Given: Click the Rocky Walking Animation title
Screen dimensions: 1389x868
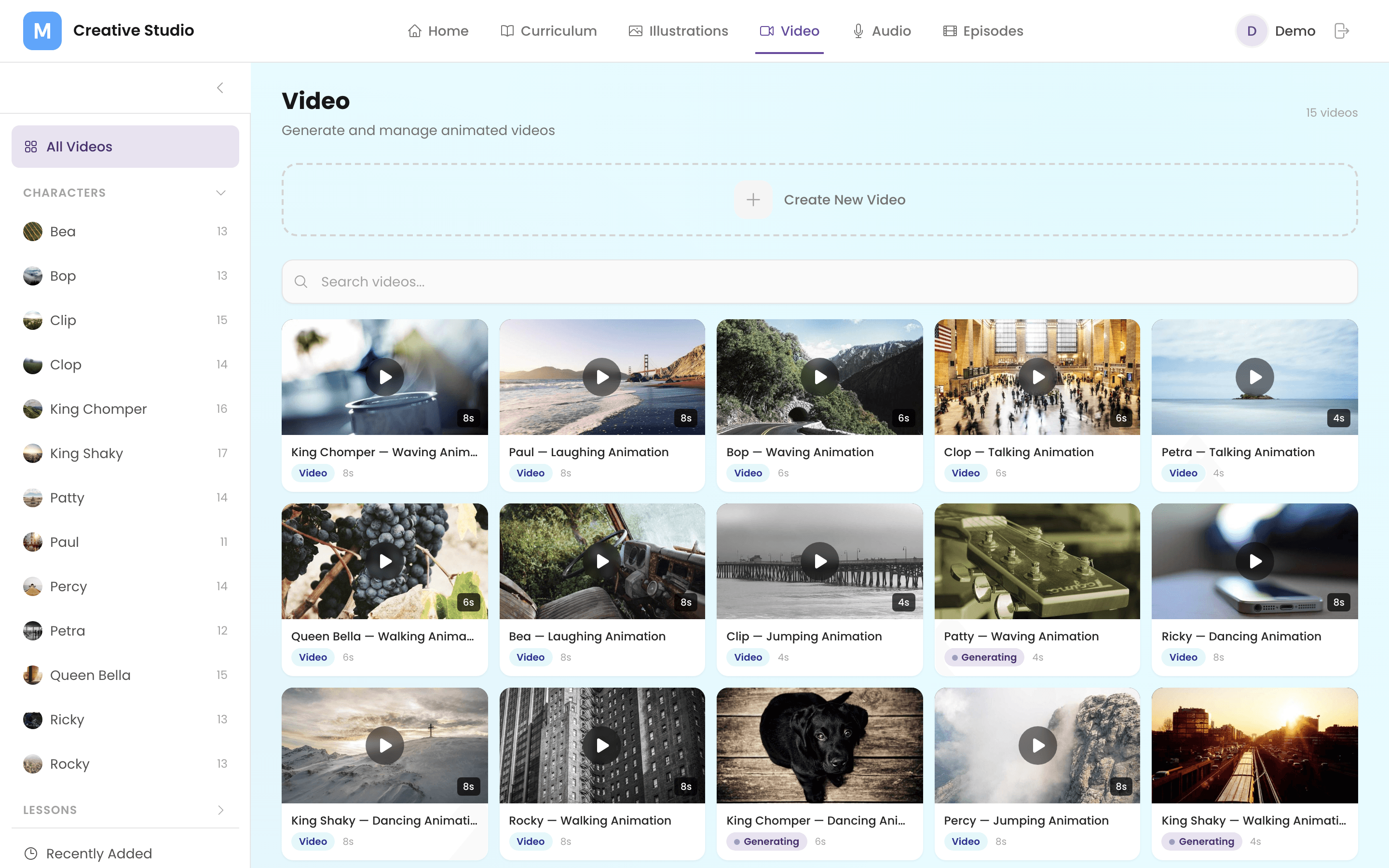Looking at the screenshot, I should point(590,821).
